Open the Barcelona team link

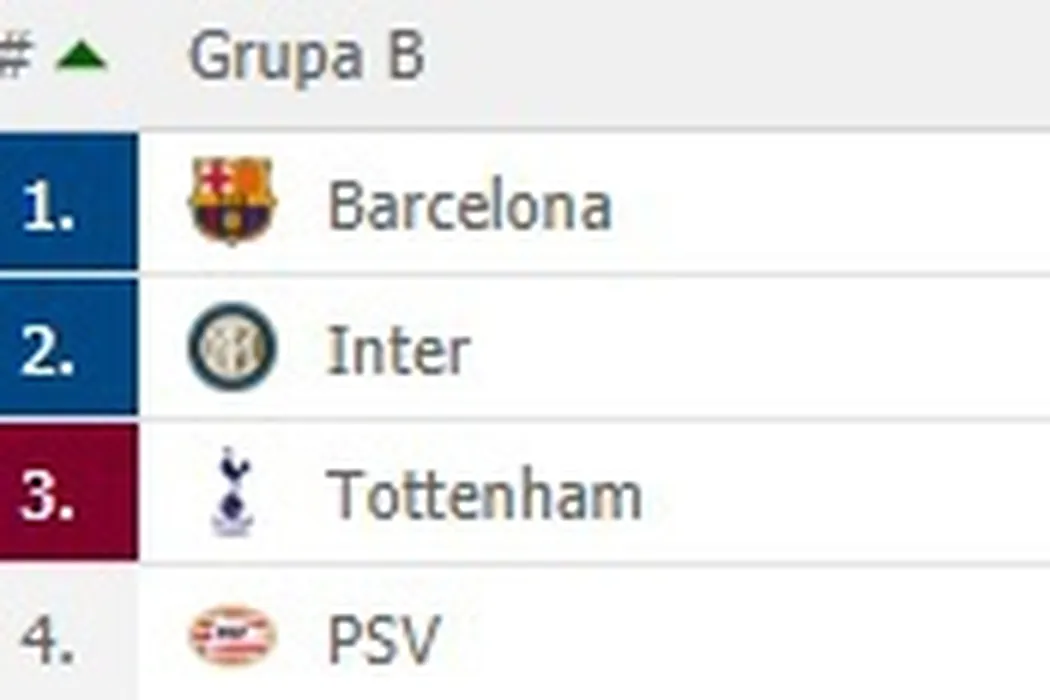[469, 206]
